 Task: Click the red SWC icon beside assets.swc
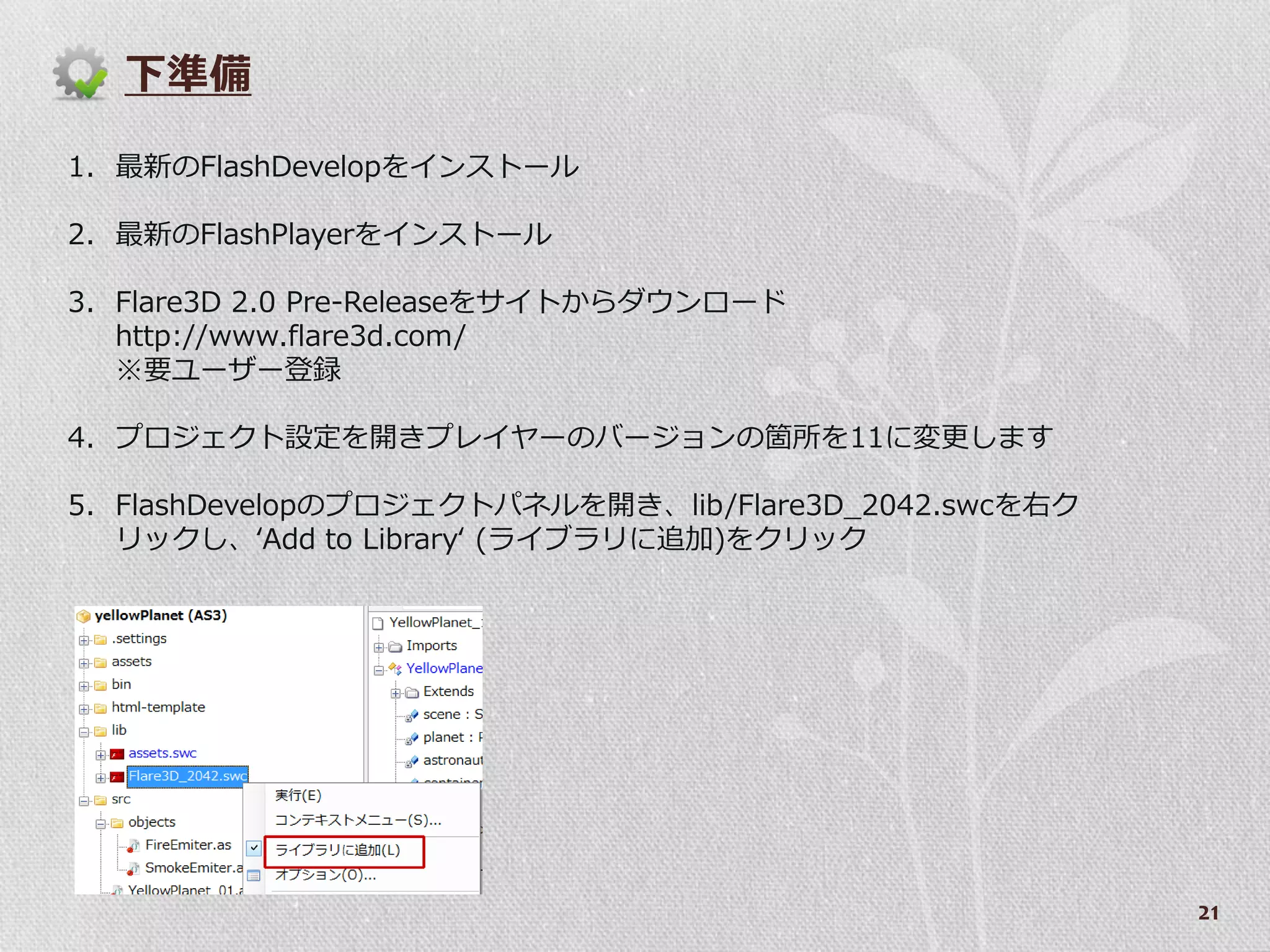coord(117,754)
